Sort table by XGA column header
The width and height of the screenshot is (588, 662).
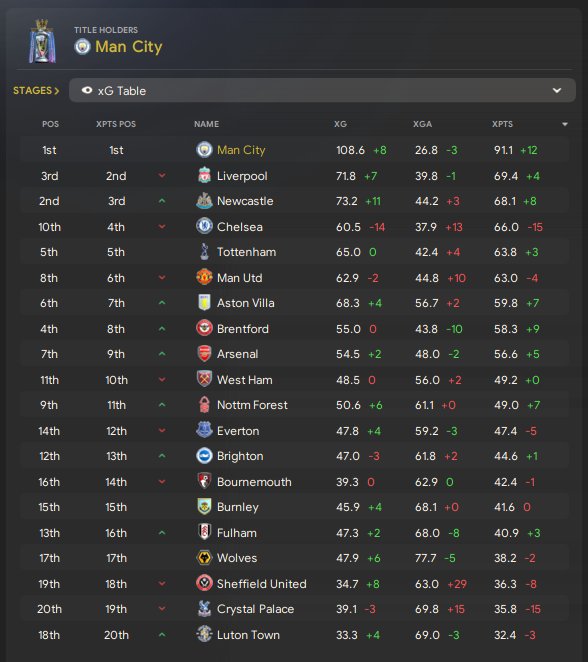coord(422,124)
